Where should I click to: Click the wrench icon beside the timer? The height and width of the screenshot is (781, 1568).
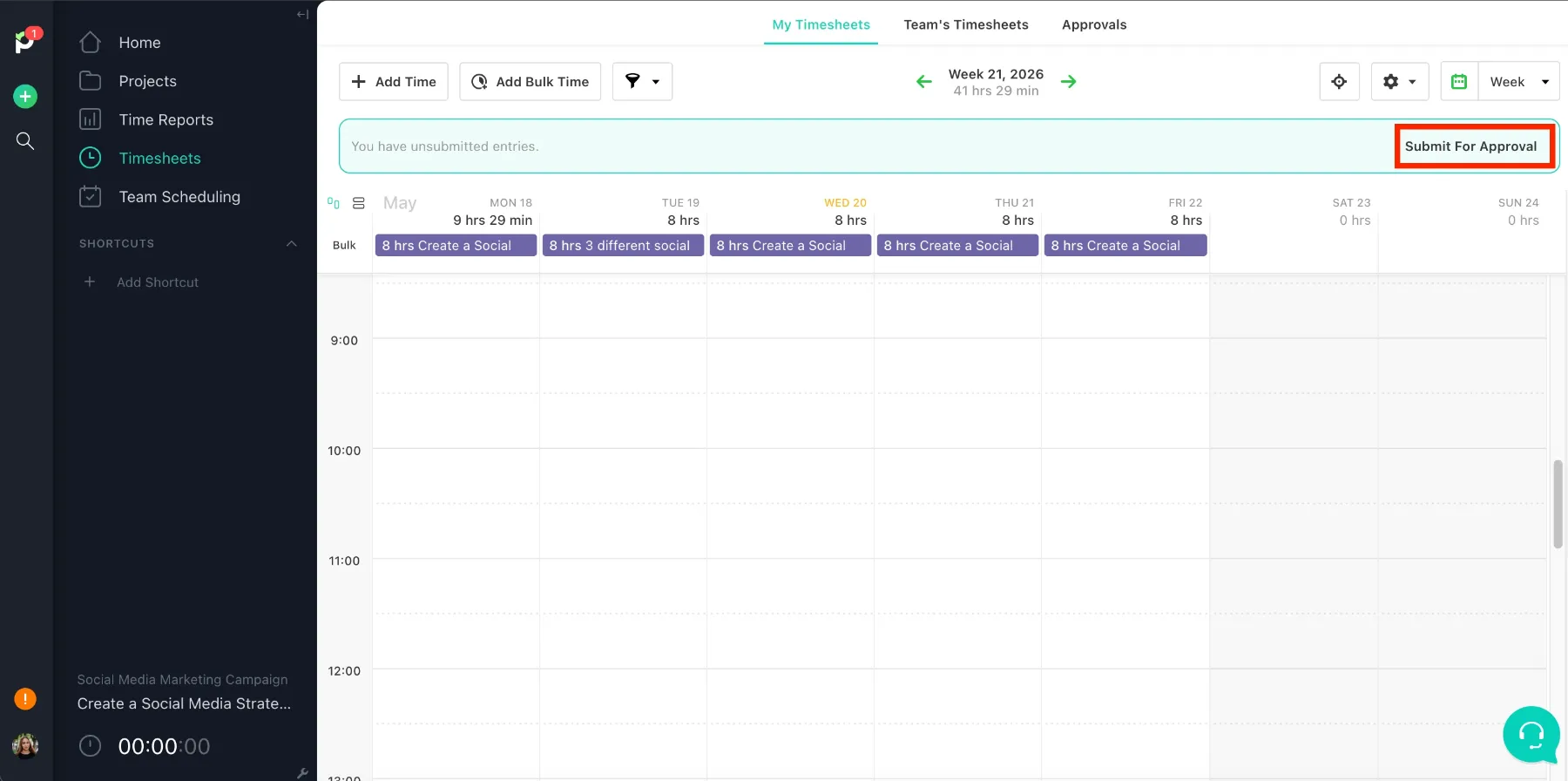point(302,773)
